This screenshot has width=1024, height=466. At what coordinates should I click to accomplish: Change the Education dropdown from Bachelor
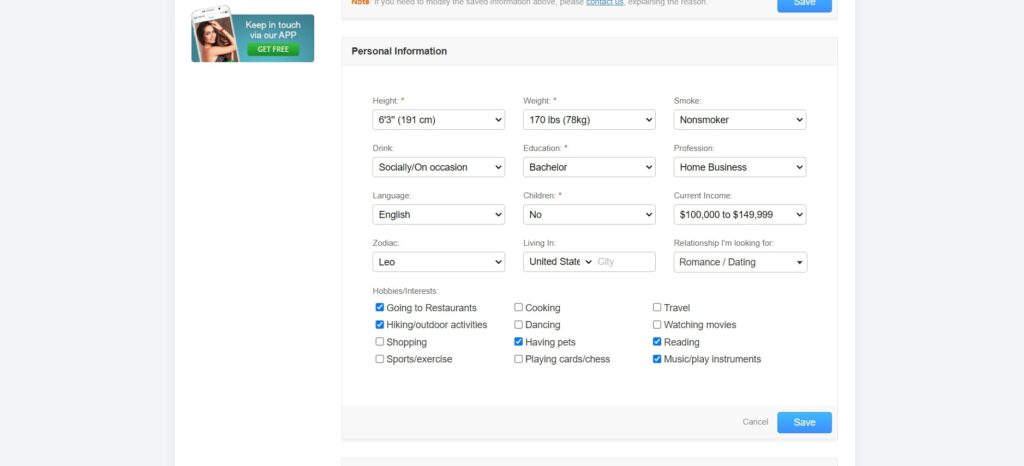click(x=589, y=167)
